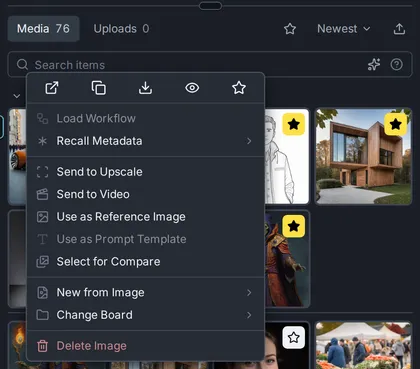Click the sparkle AI search icon
420x369 pixels.
374,64
